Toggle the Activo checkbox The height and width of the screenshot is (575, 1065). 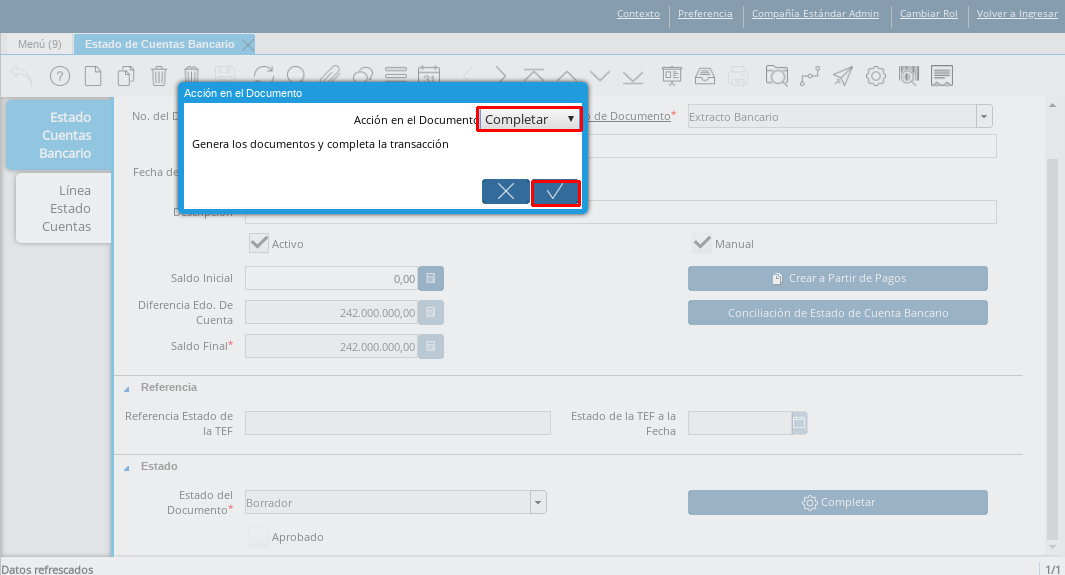[259, 243]
